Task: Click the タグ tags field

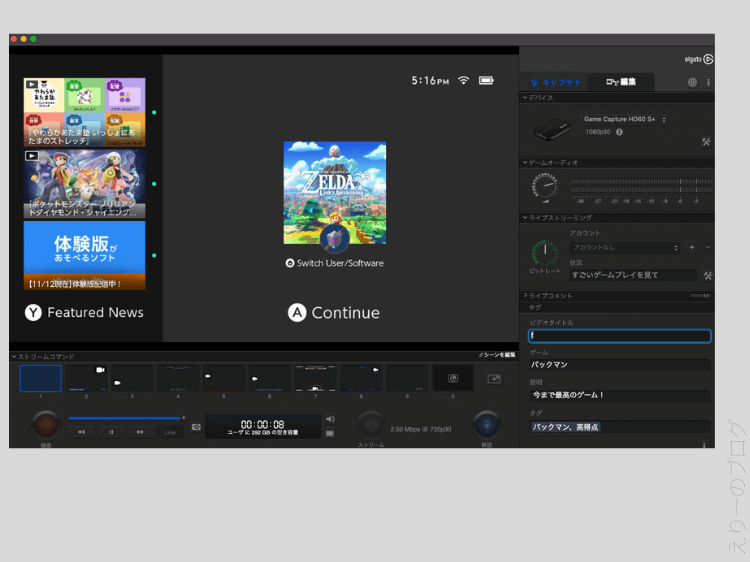Action: 620,427
